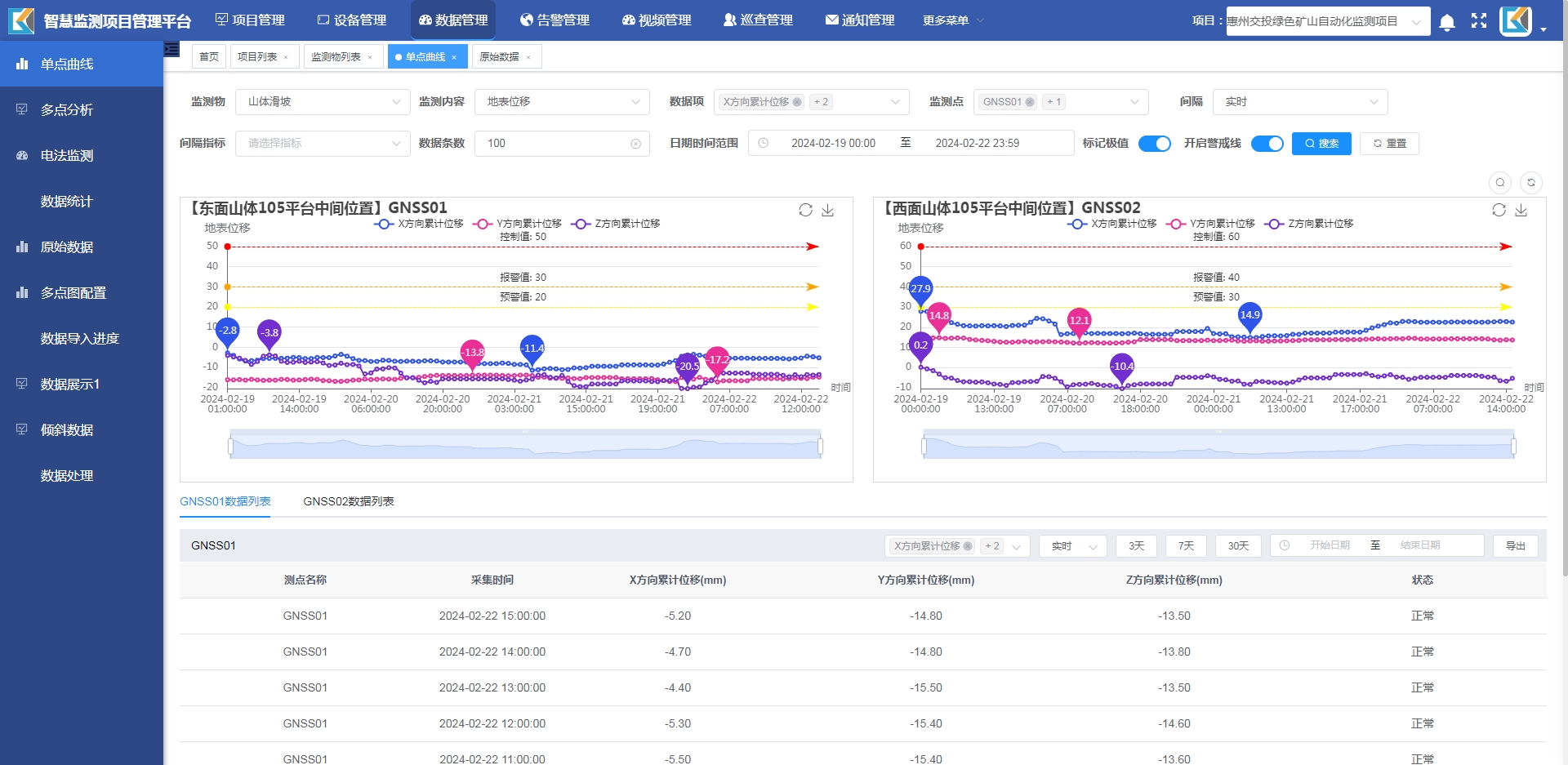This screenshot has width=1568, height=765.
Task: Clear the 数据条数 input value
Action: (x=635, y=144)
